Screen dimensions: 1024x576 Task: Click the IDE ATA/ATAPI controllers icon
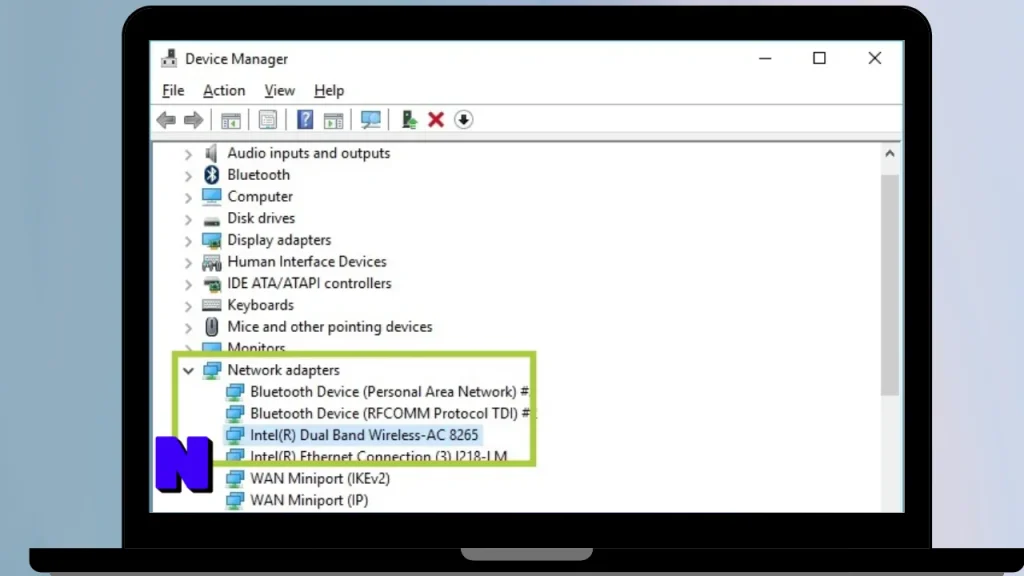click(x=211, y=283)
